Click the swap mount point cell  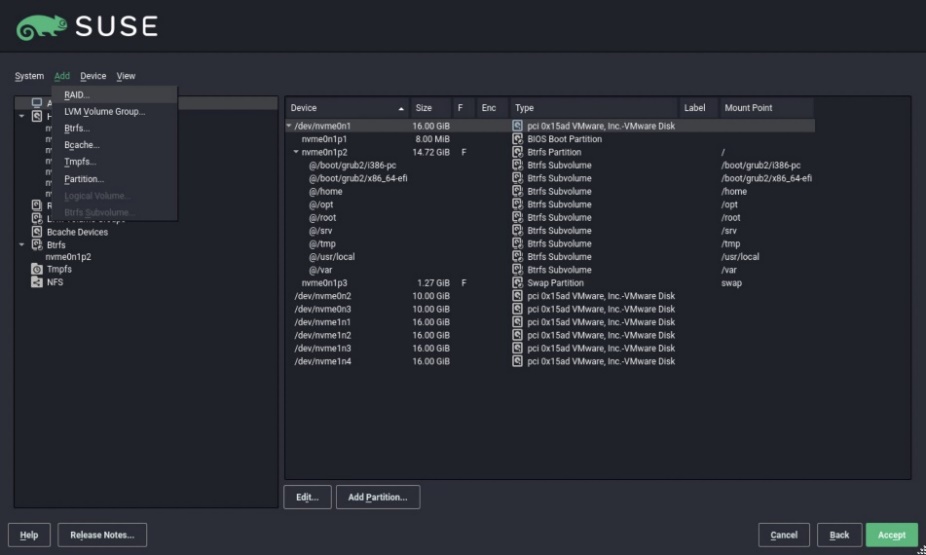click(x=731, y=283)
